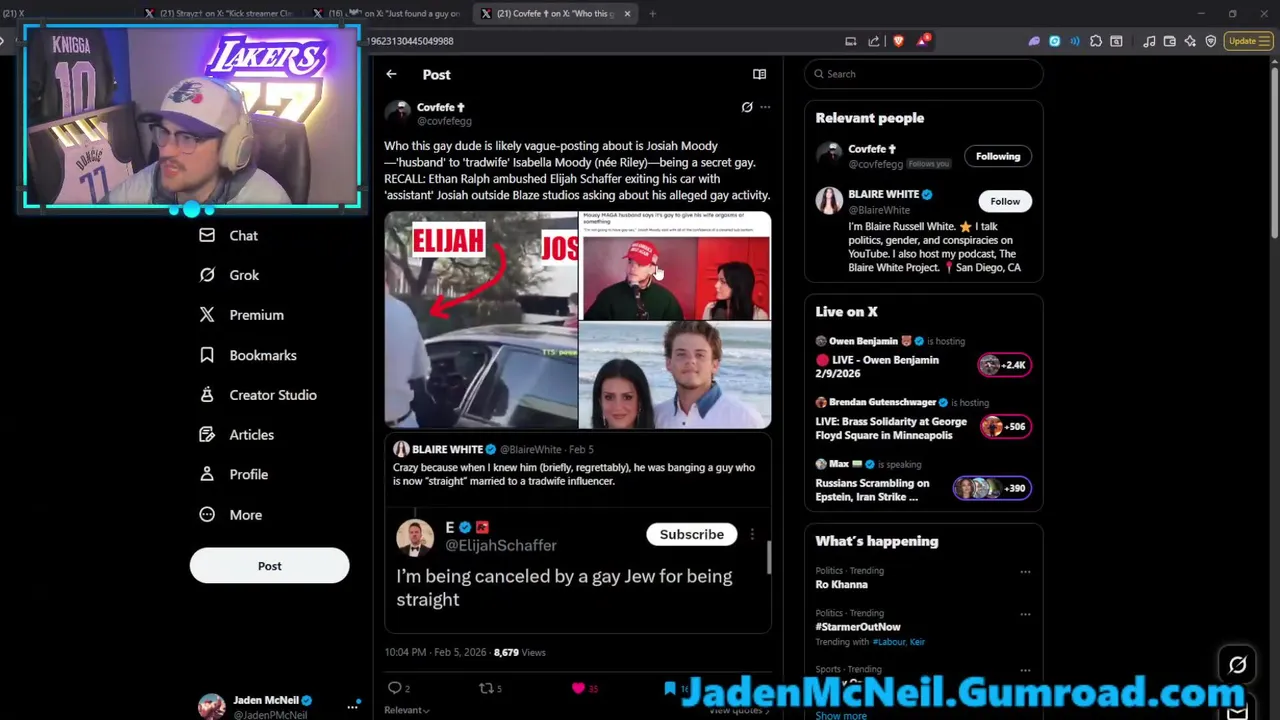Open account menu next to Jaden McNeil
1280x720 pixels.
tap(352, 706)
